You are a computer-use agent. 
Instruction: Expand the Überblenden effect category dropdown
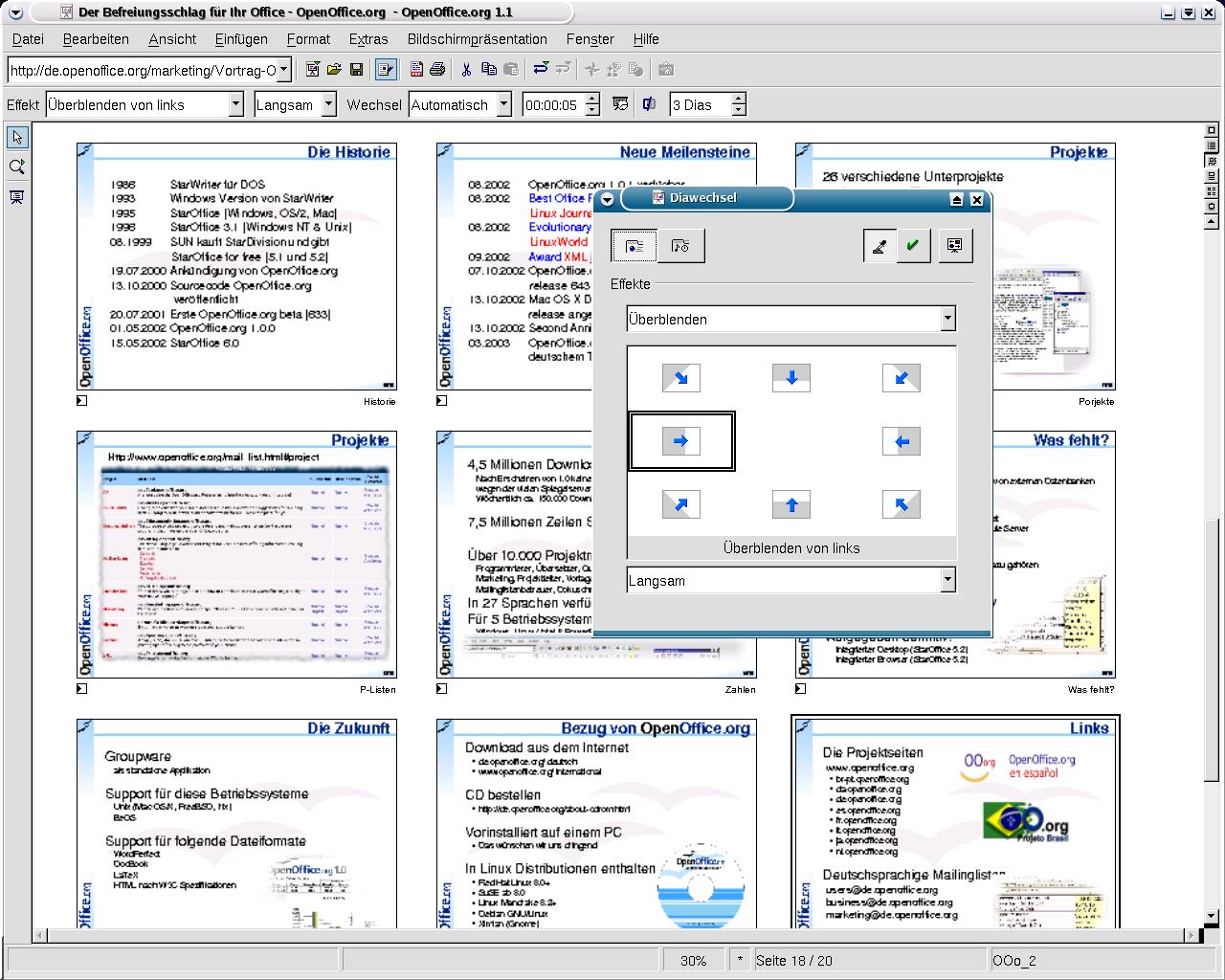947,319
